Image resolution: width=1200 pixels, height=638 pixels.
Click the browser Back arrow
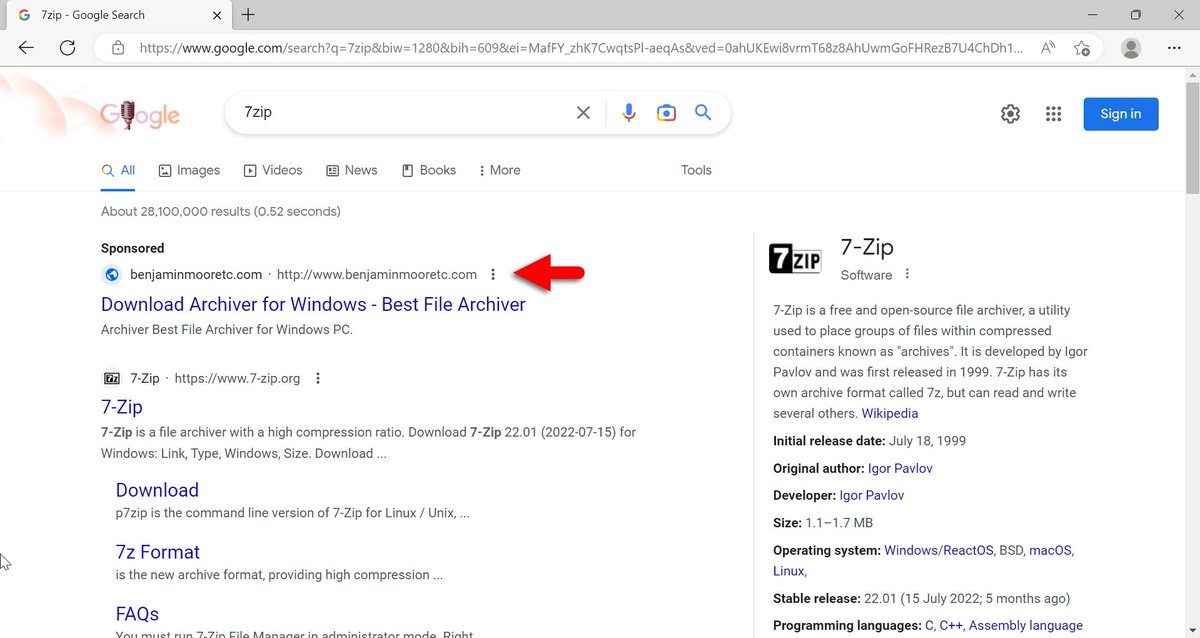(26, 47)
